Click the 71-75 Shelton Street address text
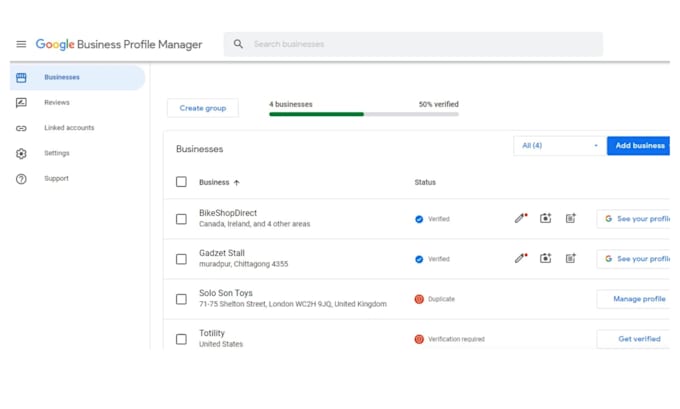Screen dimensions: 680x409 293,304
